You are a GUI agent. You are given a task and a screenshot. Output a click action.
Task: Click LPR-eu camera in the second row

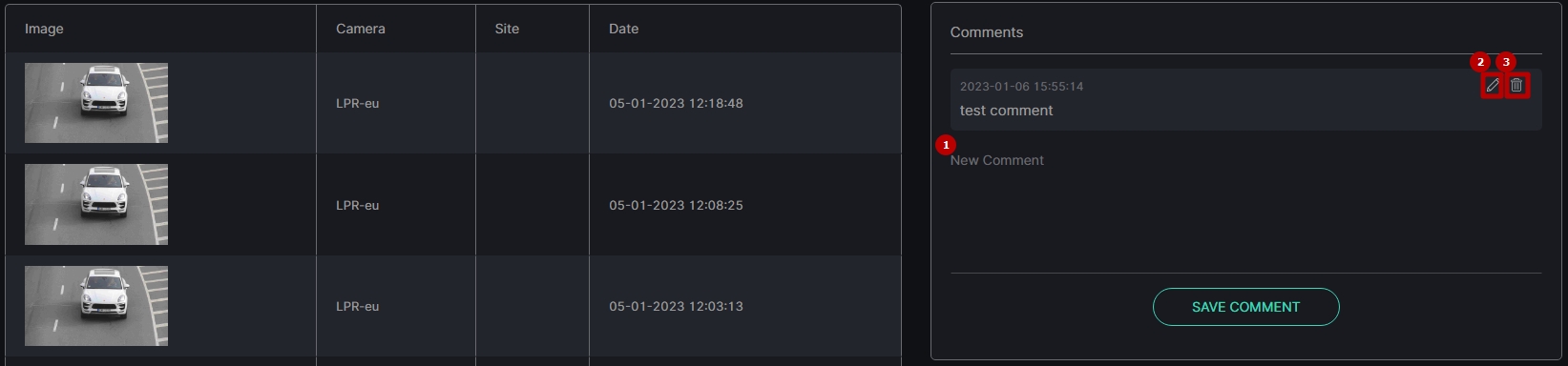click(358, 205)
